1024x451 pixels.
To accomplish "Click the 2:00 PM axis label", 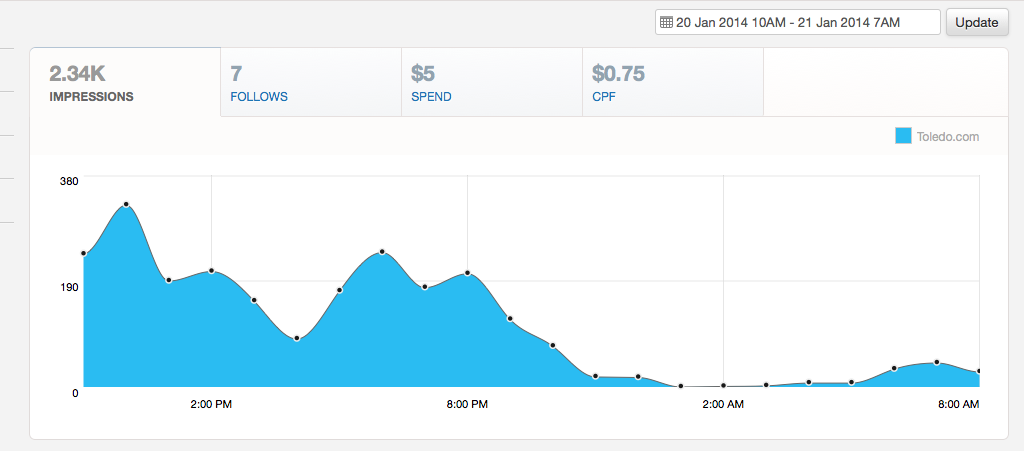I will [211, 405].
